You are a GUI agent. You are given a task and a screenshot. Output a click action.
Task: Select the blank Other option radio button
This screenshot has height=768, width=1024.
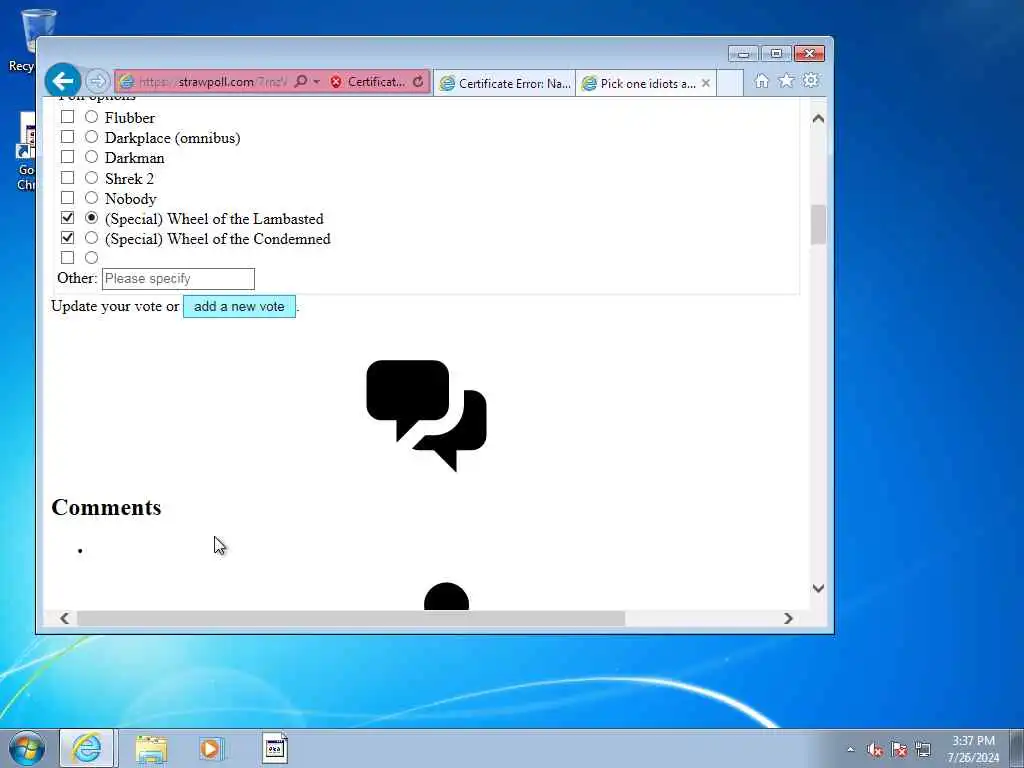pos(91,258)
